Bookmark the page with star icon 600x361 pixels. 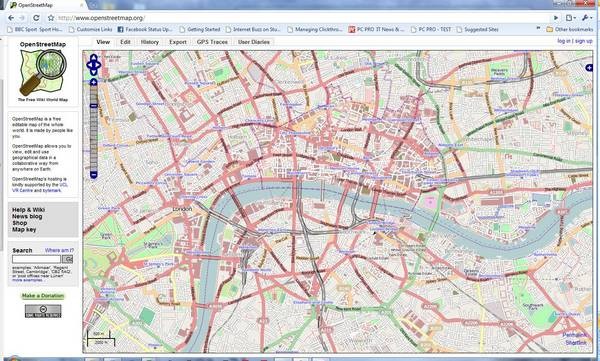point(51,18)
